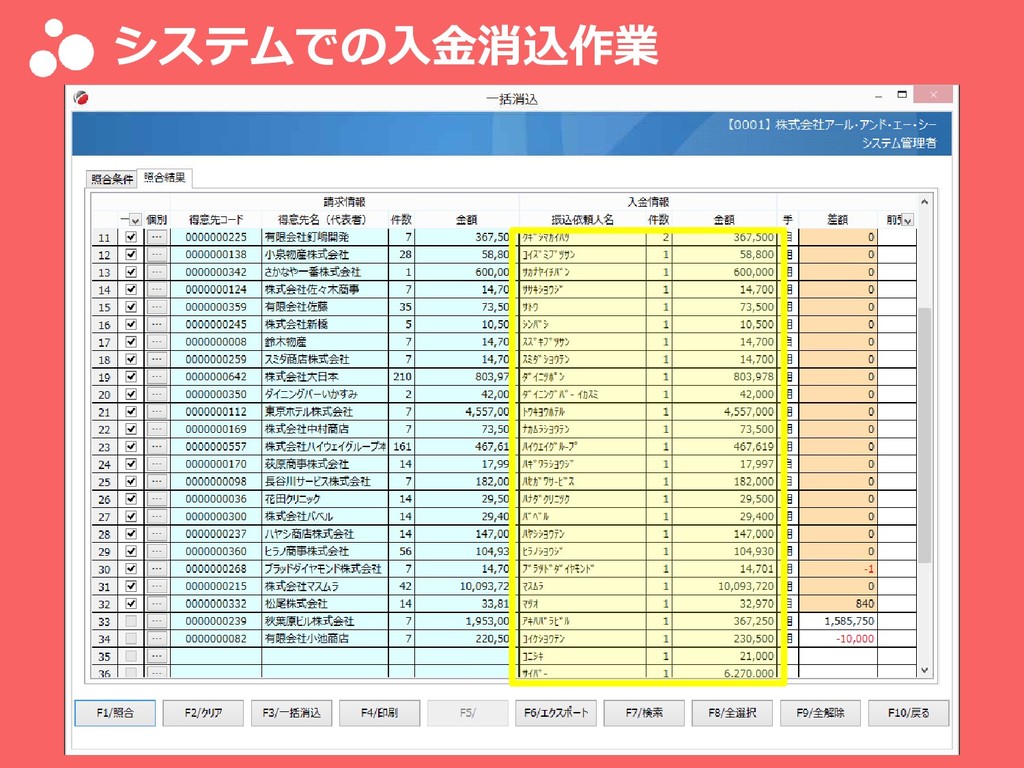Click the app logo icon in title bar
The image size is (1024, 768).
tap(82, 98)
